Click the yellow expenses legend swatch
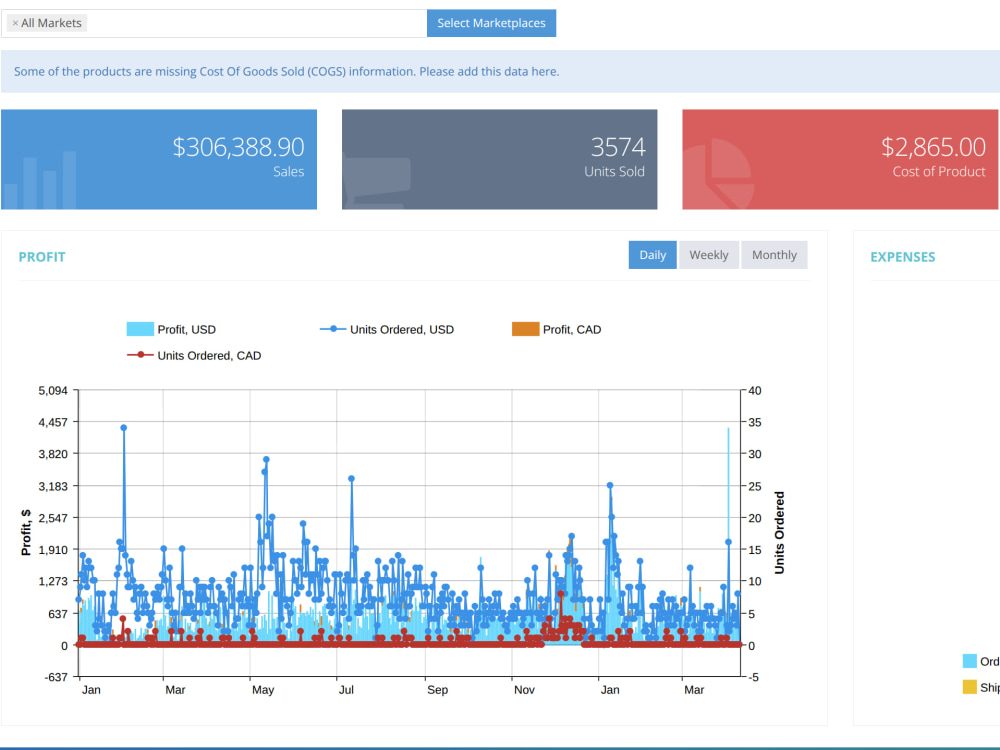 click(969, 687)
